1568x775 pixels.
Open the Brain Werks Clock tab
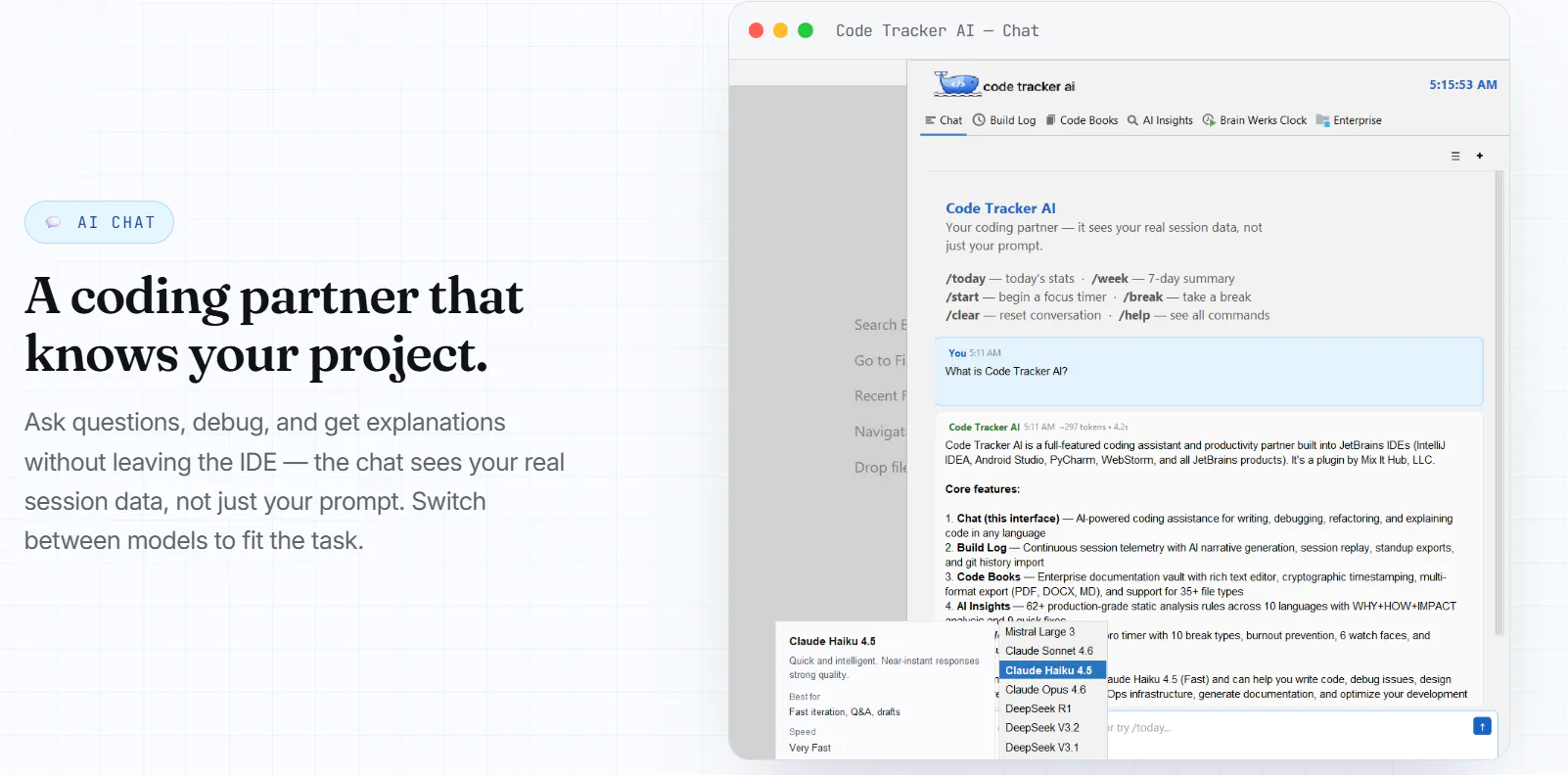1255,120
